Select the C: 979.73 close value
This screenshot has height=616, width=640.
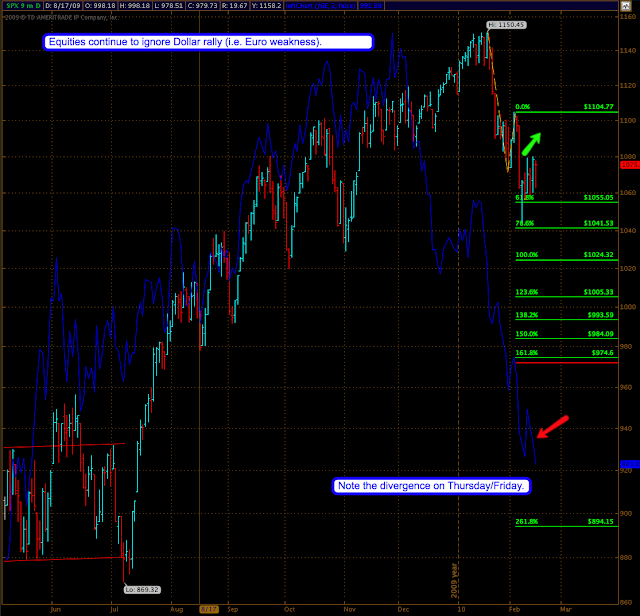pos(202,6)
